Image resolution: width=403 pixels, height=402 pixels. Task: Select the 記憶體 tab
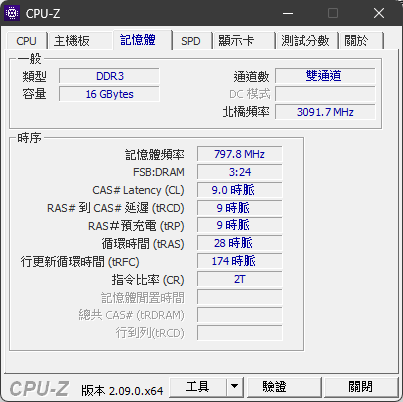(138, 40)
